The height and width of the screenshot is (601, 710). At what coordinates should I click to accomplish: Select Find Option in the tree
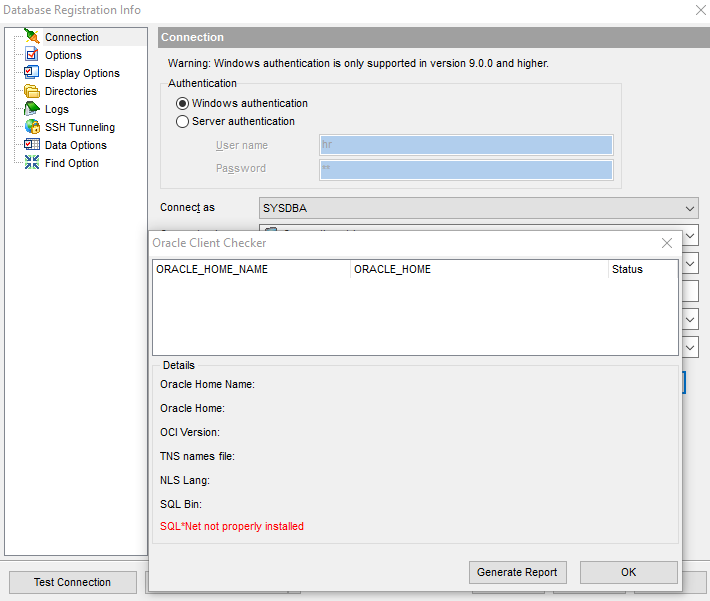(x=72, y=163)
